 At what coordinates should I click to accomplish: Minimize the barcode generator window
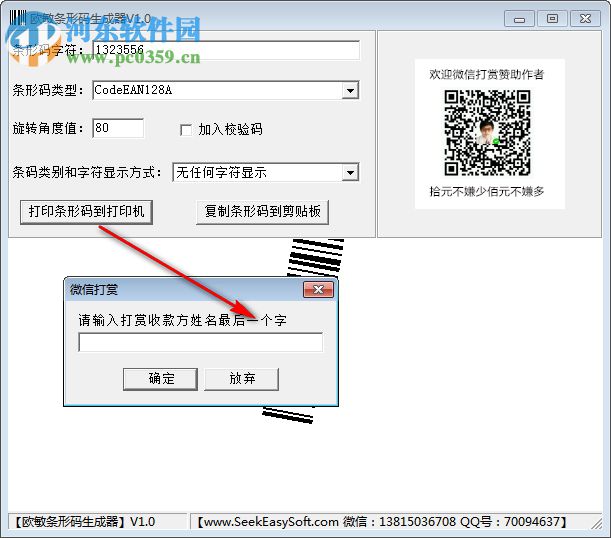click(x=519, y=19)
